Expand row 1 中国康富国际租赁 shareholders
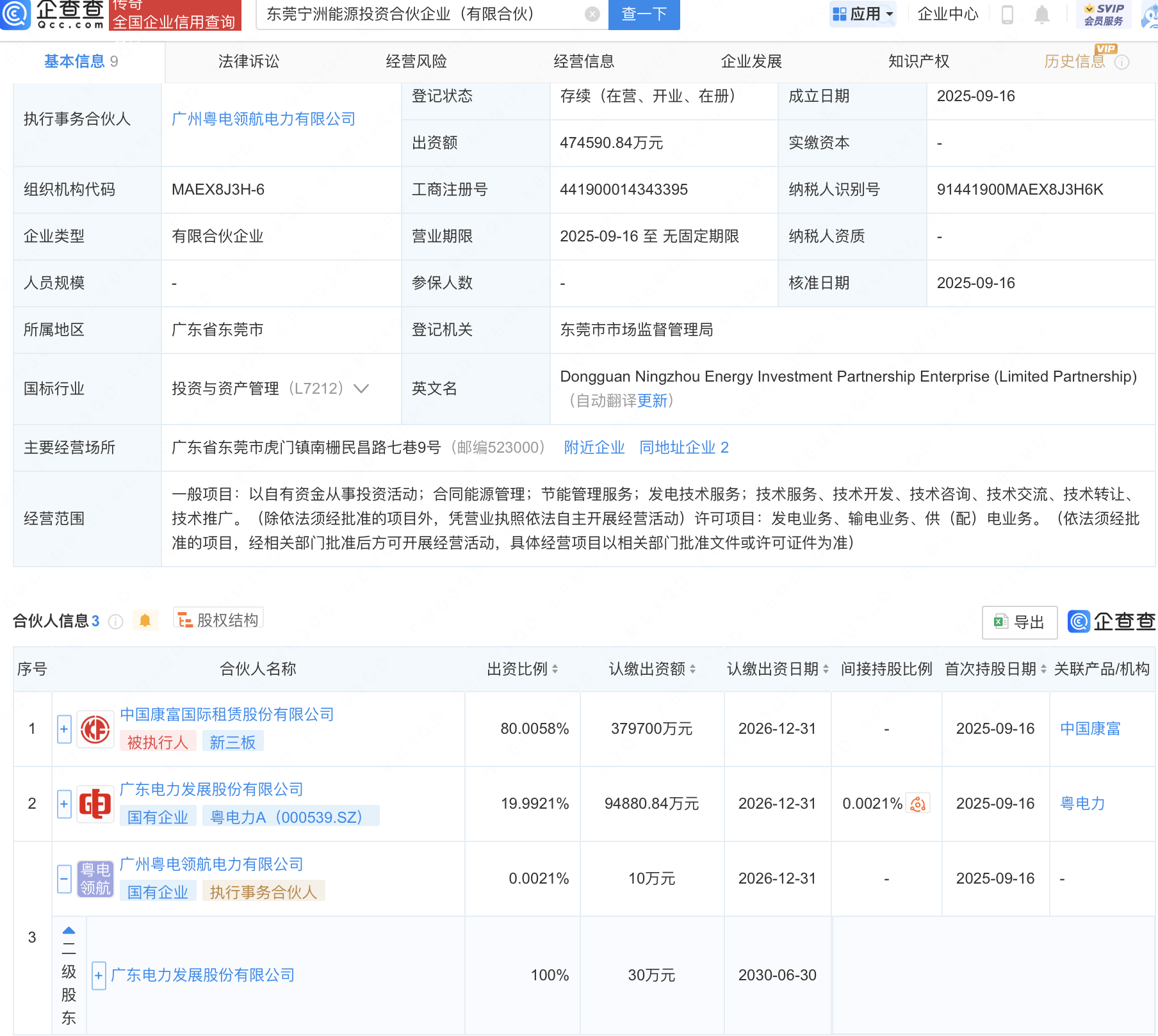Image resolution: width=1158 pixels, height=1036 pixels. (64, 729)
